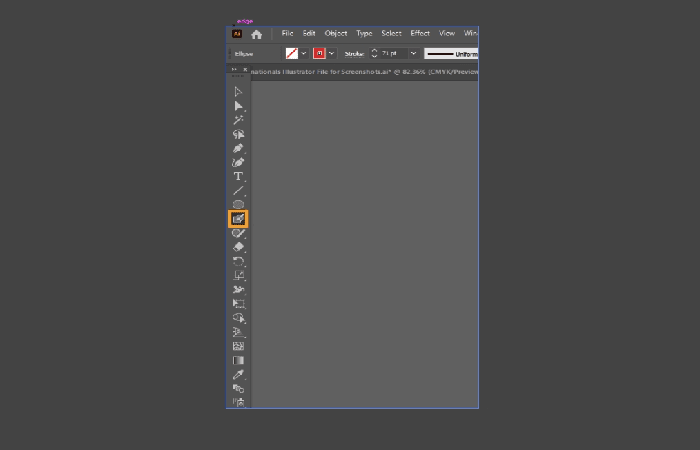Select the Direct Selection tool

pyautogui.click(x=238, y=106)
